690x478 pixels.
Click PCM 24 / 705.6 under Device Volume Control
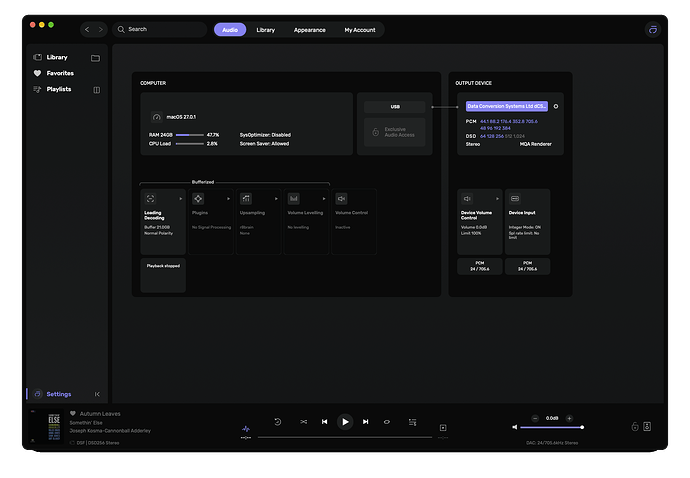(480, 266)
